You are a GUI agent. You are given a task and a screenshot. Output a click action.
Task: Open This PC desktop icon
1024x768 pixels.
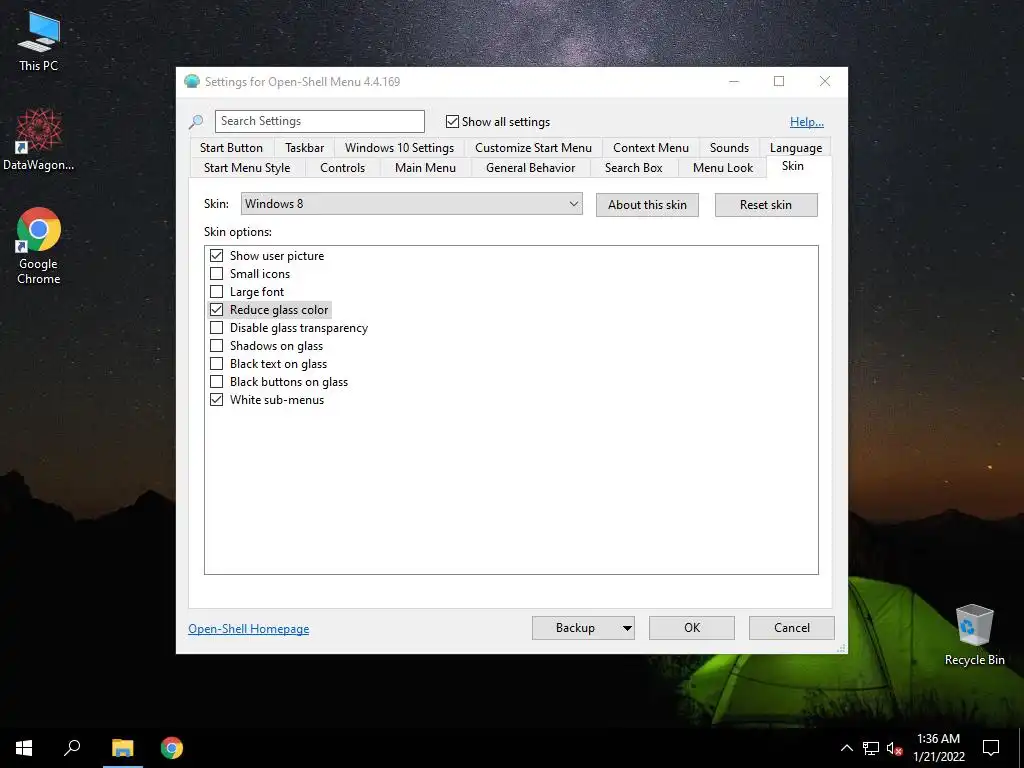pyautogui.click(x=39, y=40)
